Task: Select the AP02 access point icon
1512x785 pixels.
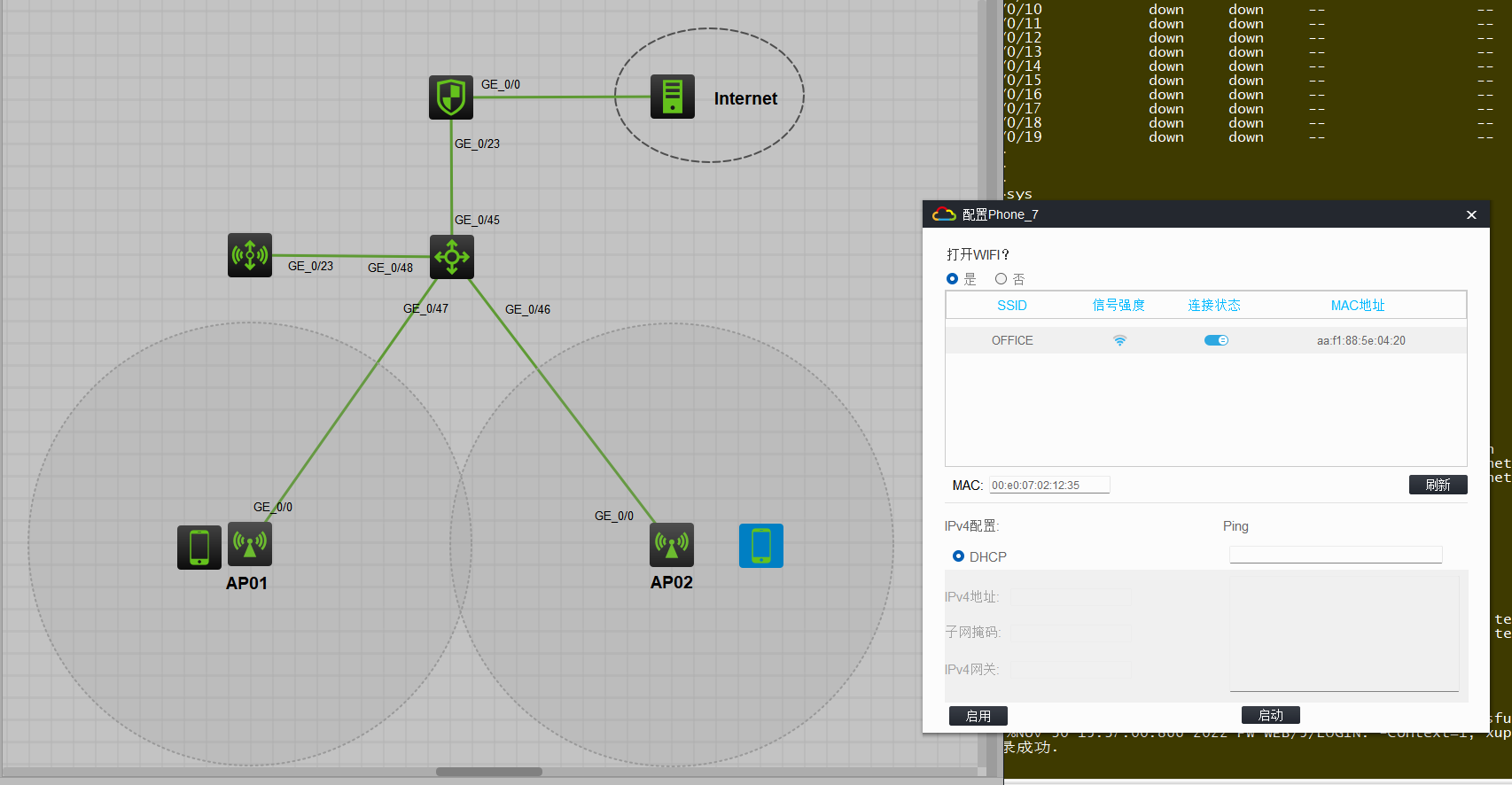Action: click(x=672, y=545)
